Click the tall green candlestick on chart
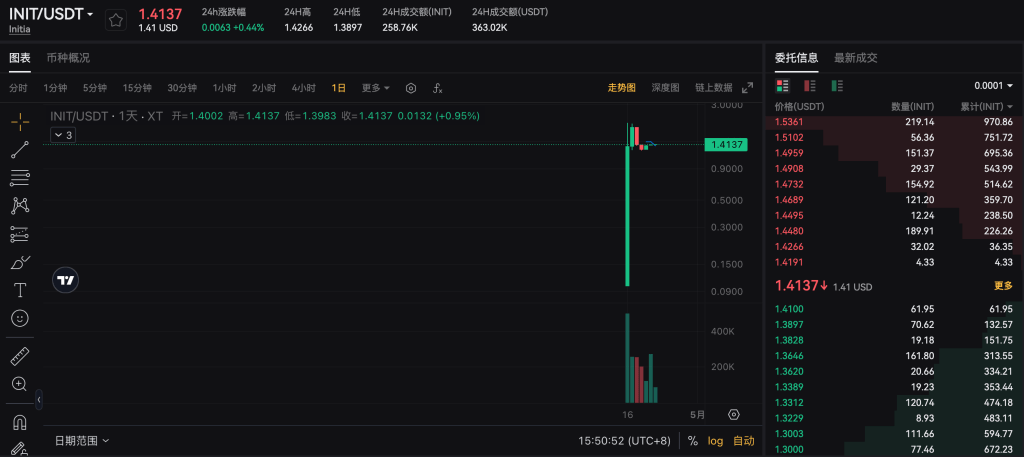 pyautogui.click(x=628, y=215)
